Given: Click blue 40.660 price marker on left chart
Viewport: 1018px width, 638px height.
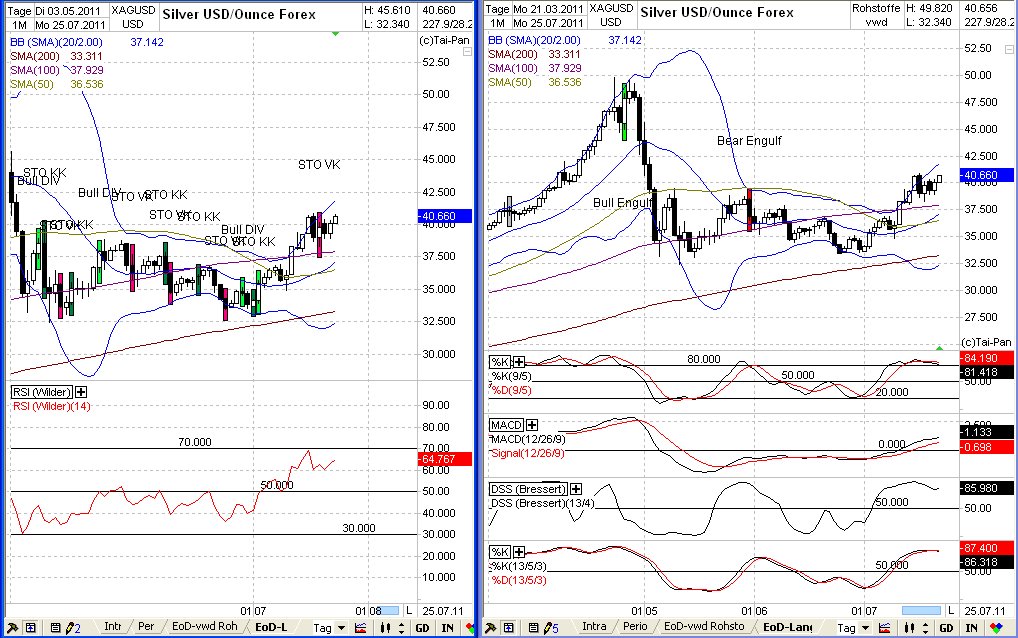Looking at the screenshot, I should 445,216.
